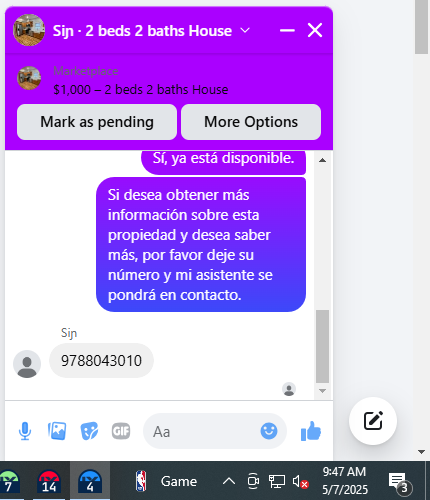Open More Options for the listing

(x=251, y=122)
